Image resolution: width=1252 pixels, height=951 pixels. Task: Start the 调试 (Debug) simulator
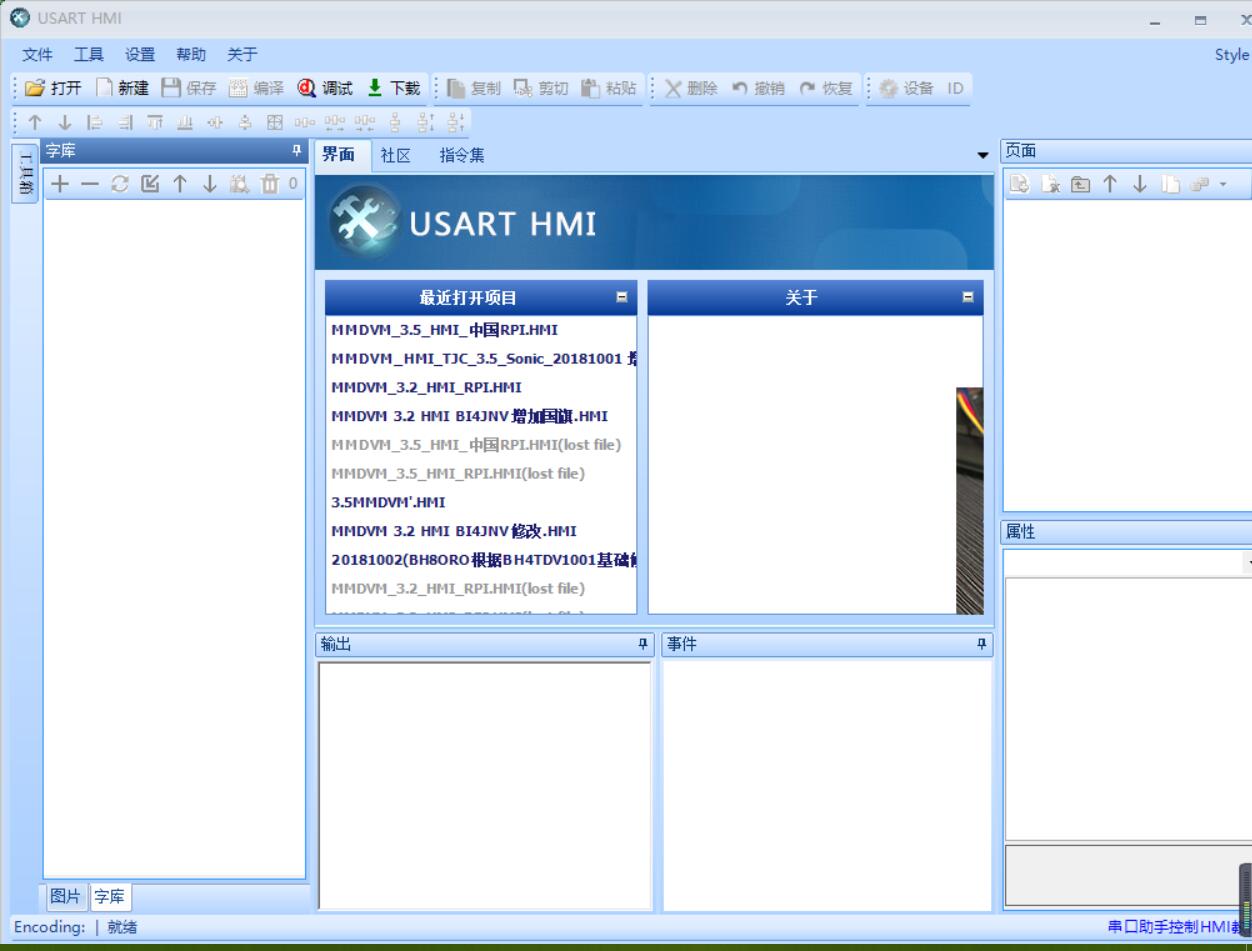click(x=325, y=88)
